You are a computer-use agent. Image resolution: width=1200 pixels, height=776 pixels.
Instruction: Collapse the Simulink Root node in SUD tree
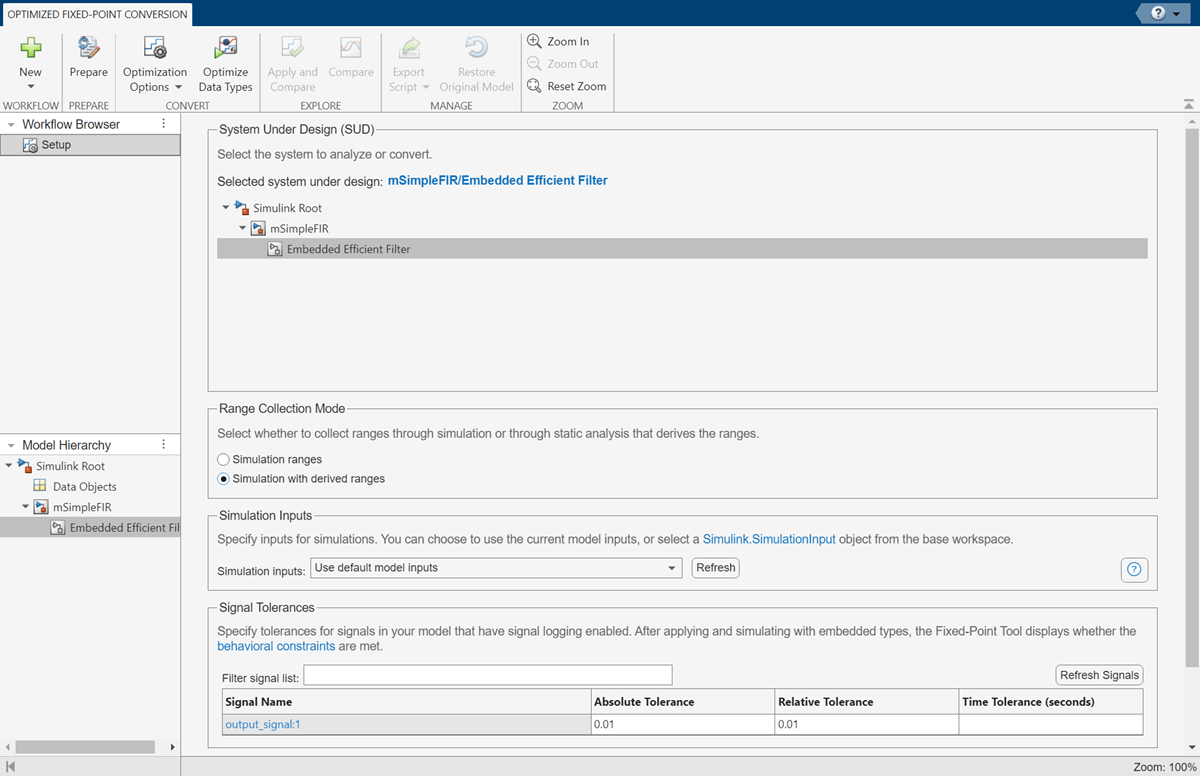click(226, 208)
